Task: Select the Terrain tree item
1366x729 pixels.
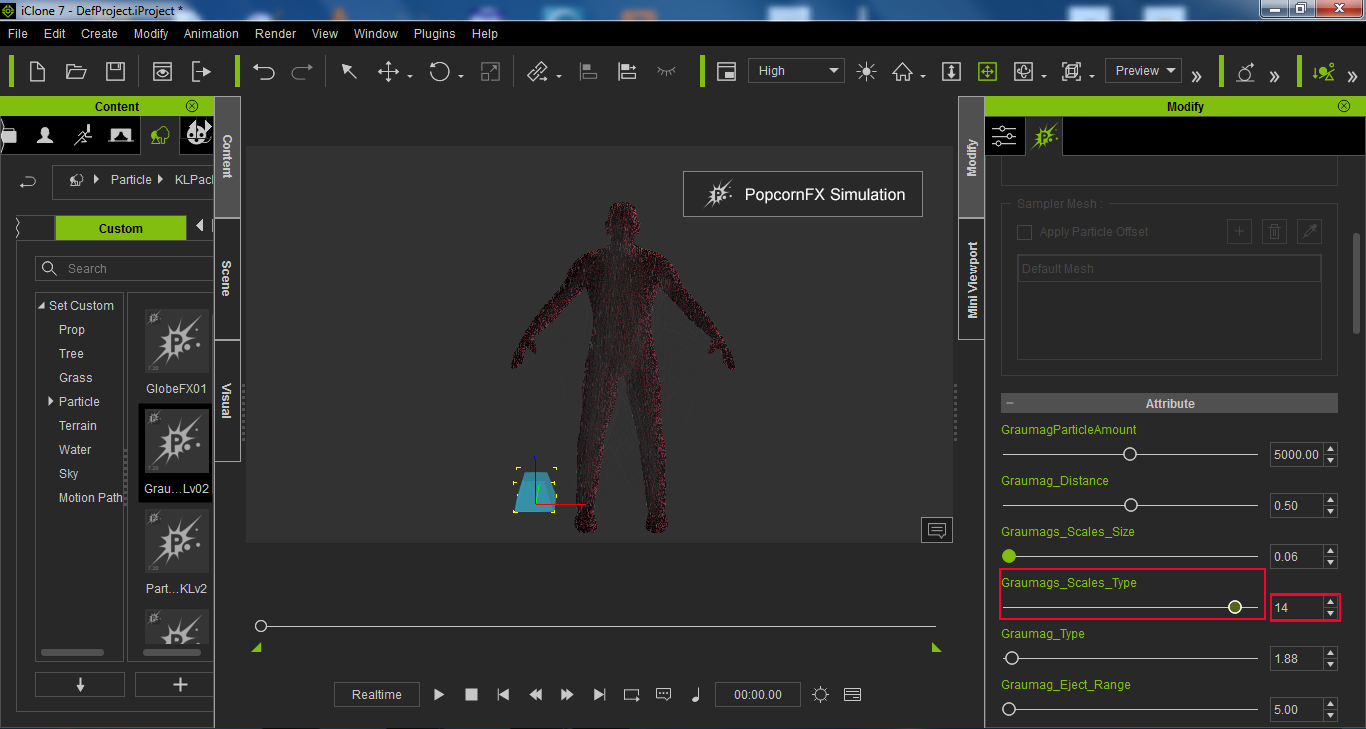Action: (78, 426)
